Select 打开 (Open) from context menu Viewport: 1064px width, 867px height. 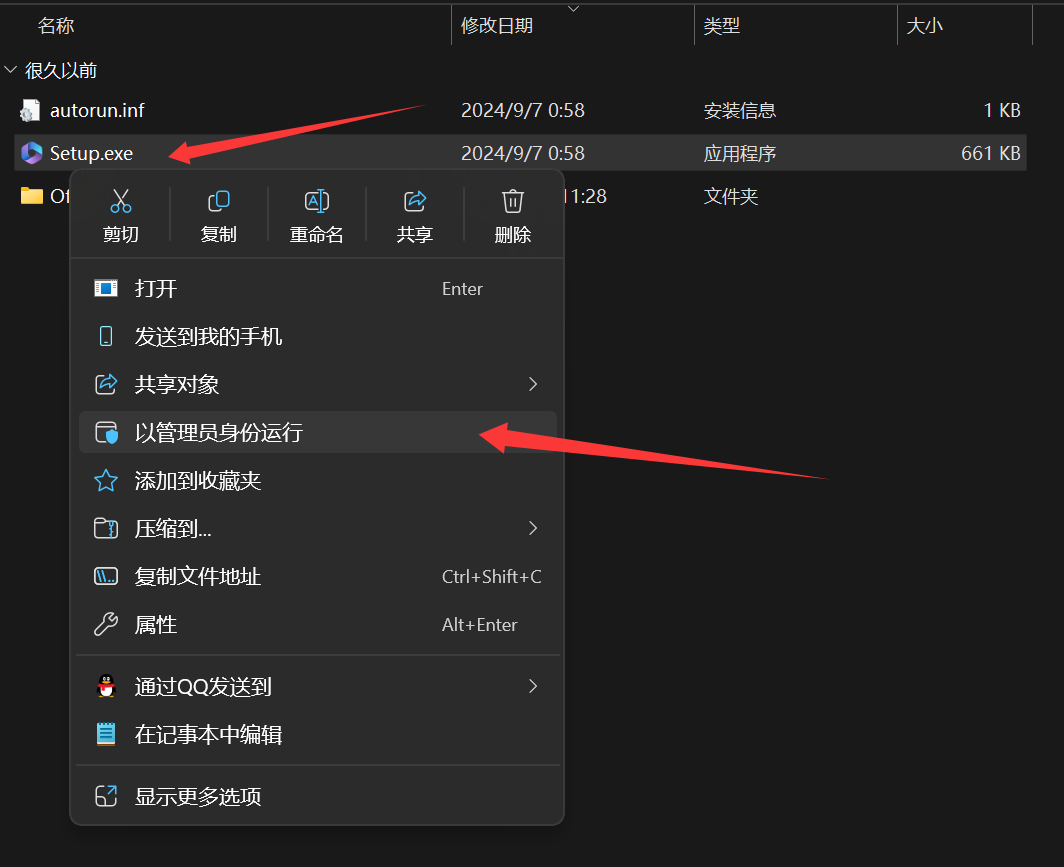tap(156, 289)
